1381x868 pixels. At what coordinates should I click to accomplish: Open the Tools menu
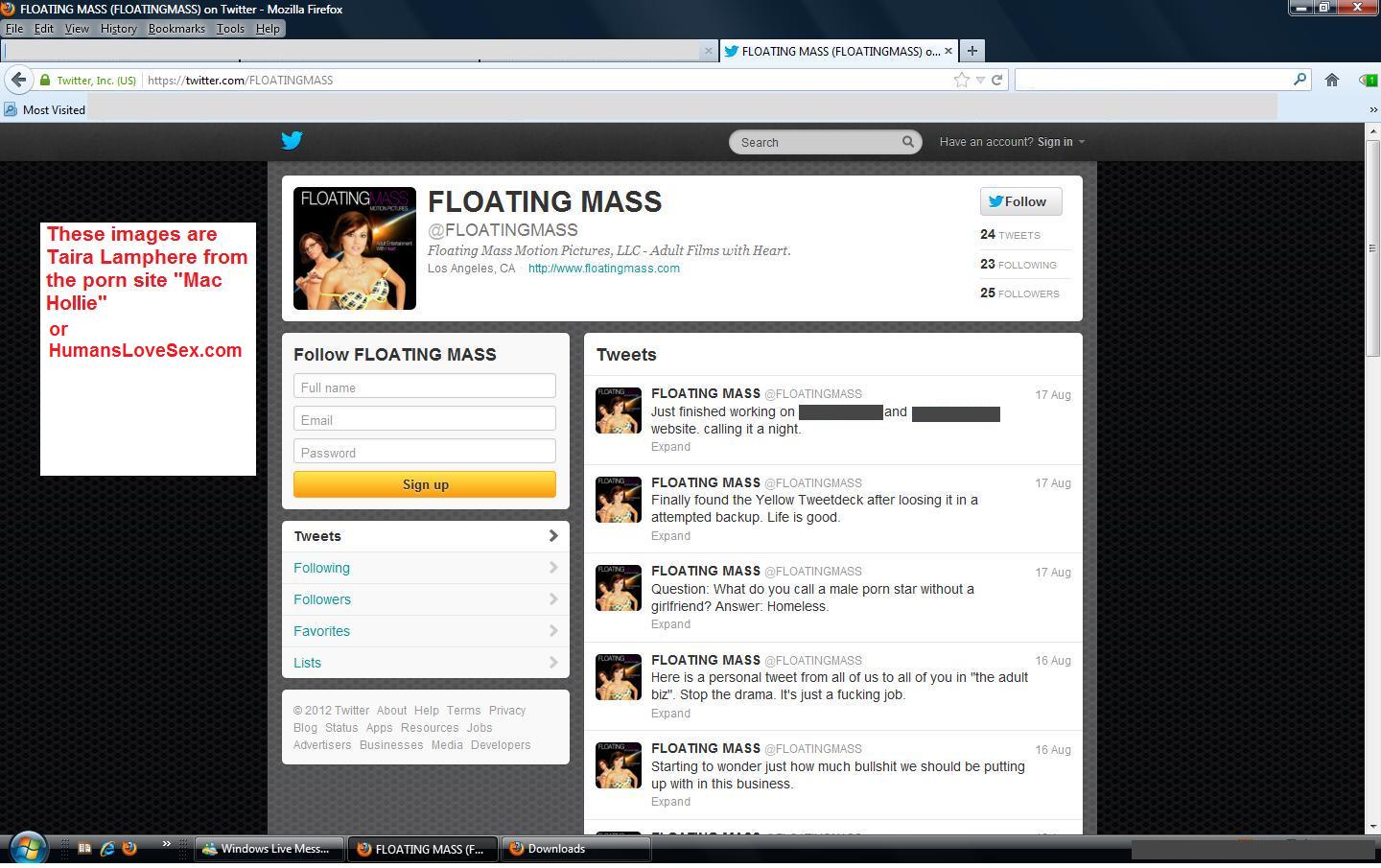(230, 29)
